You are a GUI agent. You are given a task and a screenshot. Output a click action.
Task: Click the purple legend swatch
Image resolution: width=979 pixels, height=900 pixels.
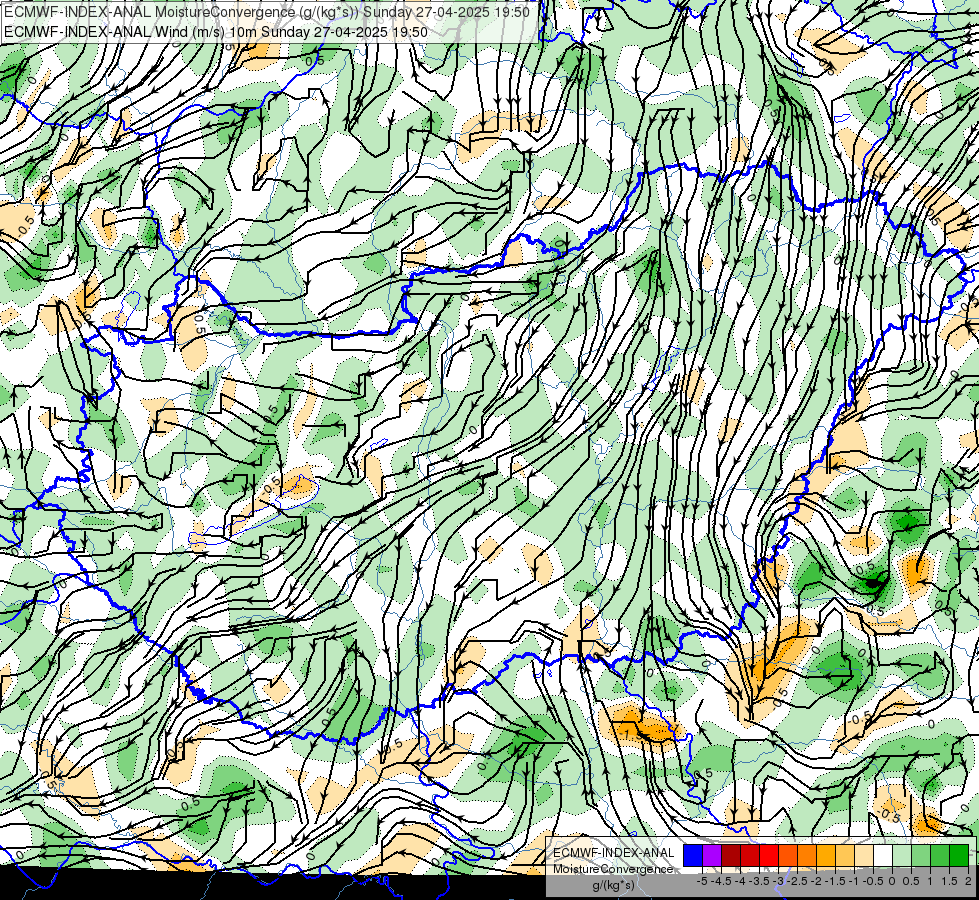(x=712, y=855)
